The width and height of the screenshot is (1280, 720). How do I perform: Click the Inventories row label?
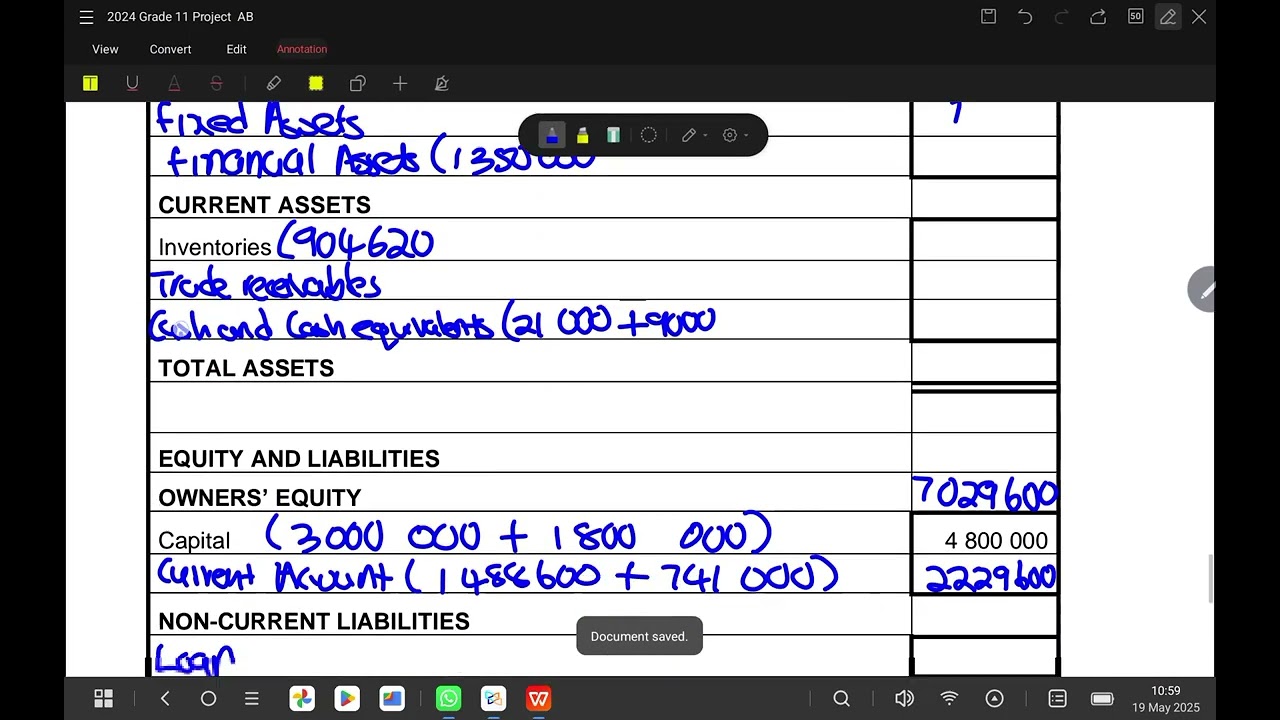coord(215,247)
